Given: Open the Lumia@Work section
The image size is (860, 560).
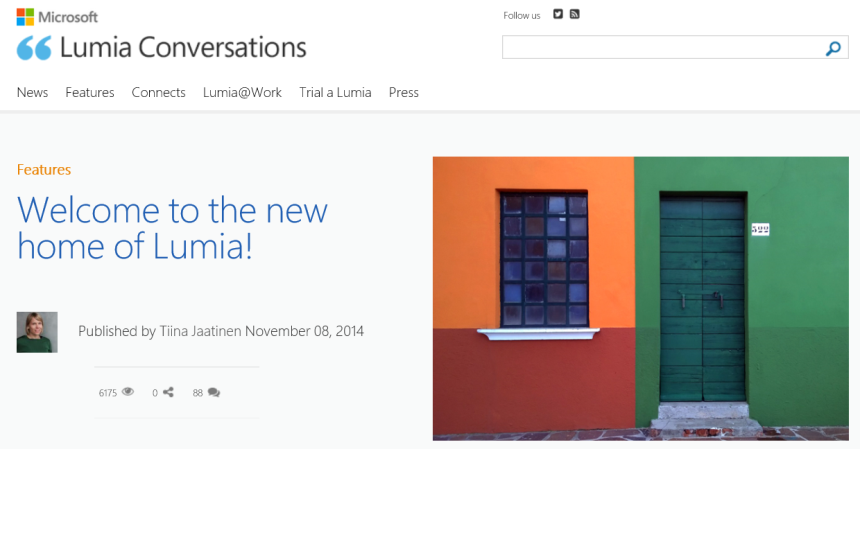Looking at the screenshot, I should (242, 92).
